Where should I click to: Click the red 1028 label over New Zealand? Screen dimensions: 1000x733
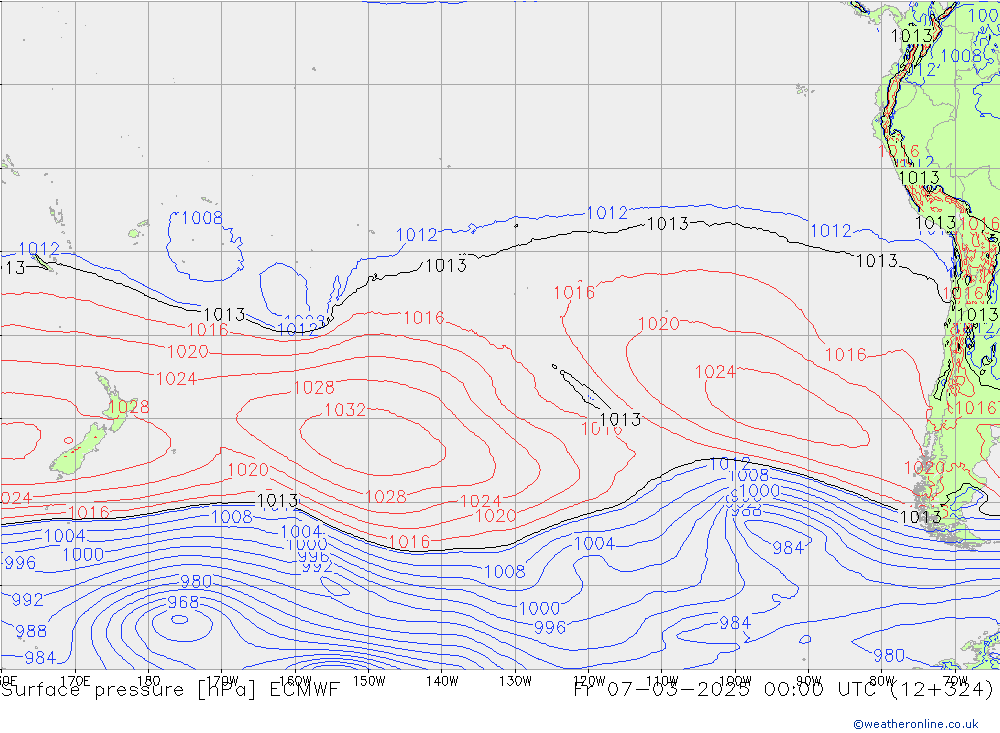pyautogui.click(x=128, y=407)
